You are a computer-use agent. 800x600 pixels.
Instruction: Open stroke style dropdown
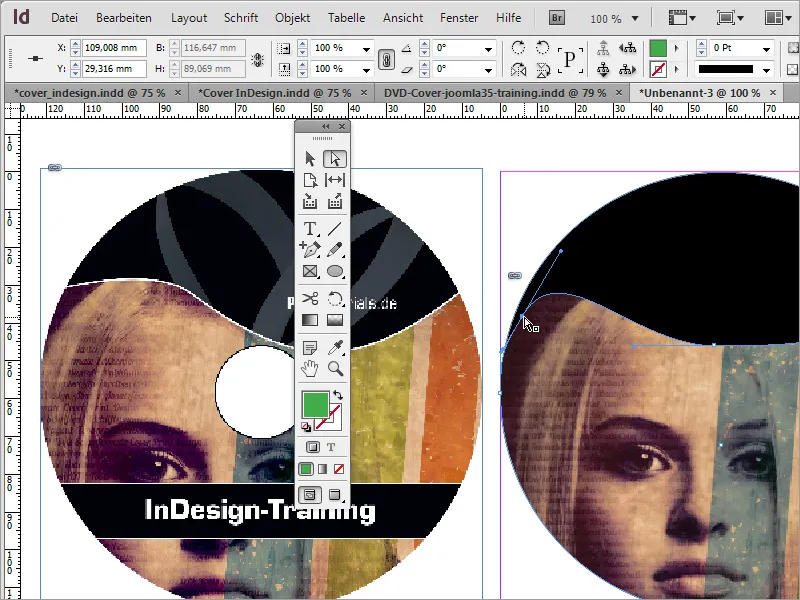click(766, 69)
